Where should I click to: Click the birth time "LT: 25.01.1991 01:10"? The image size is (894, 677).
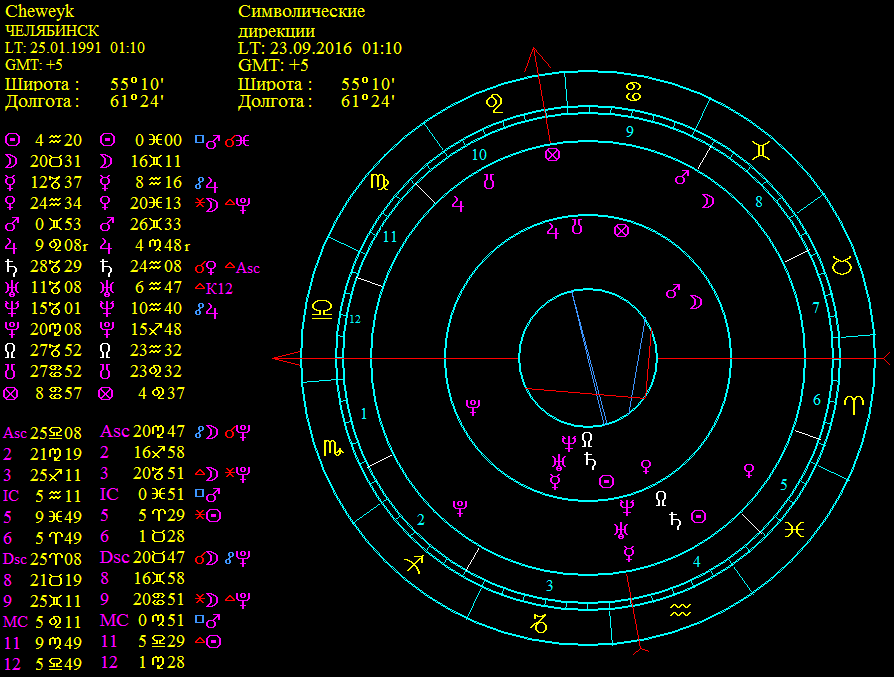(75, 47)
